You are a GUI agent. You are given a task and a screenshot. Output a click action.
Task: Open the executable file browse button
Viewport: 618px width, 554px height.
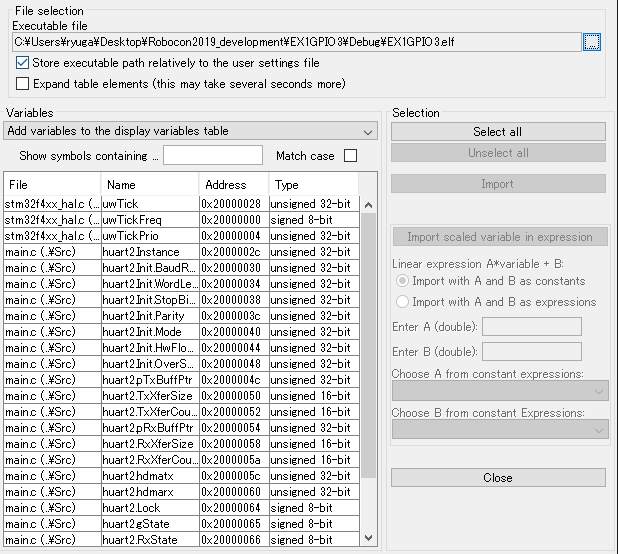592,42
